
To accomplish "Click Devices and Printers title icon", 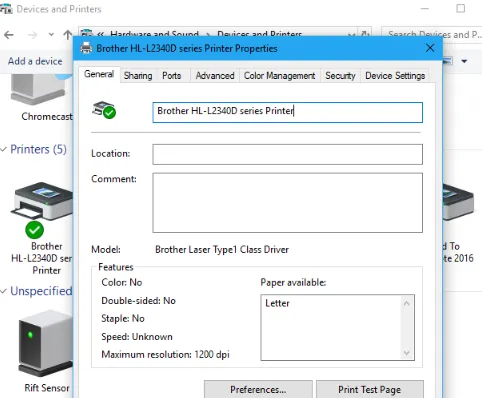I will pyautogui.click(x=6, y=9).
